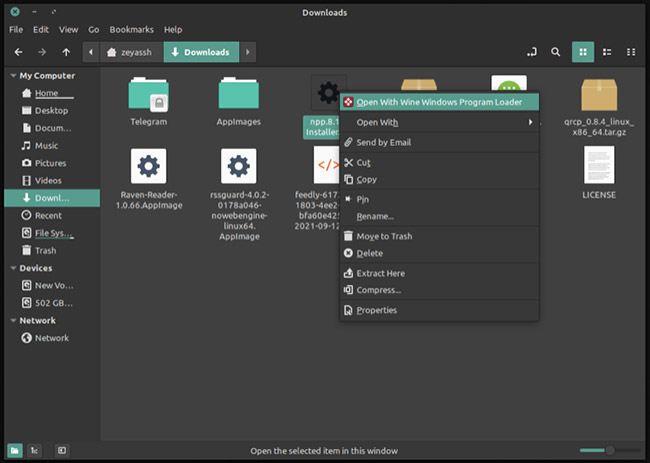Open Recent in the sidebar
The width and height of the screenshot is (650, 463).
point(52,216)
